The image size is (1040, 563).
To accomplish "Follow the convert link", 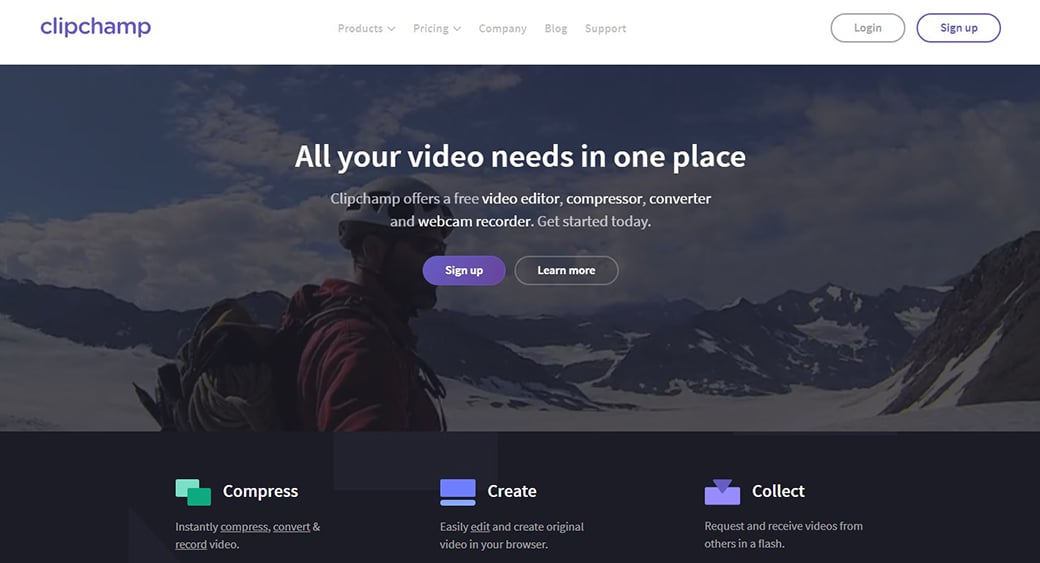I will point(291,527).
